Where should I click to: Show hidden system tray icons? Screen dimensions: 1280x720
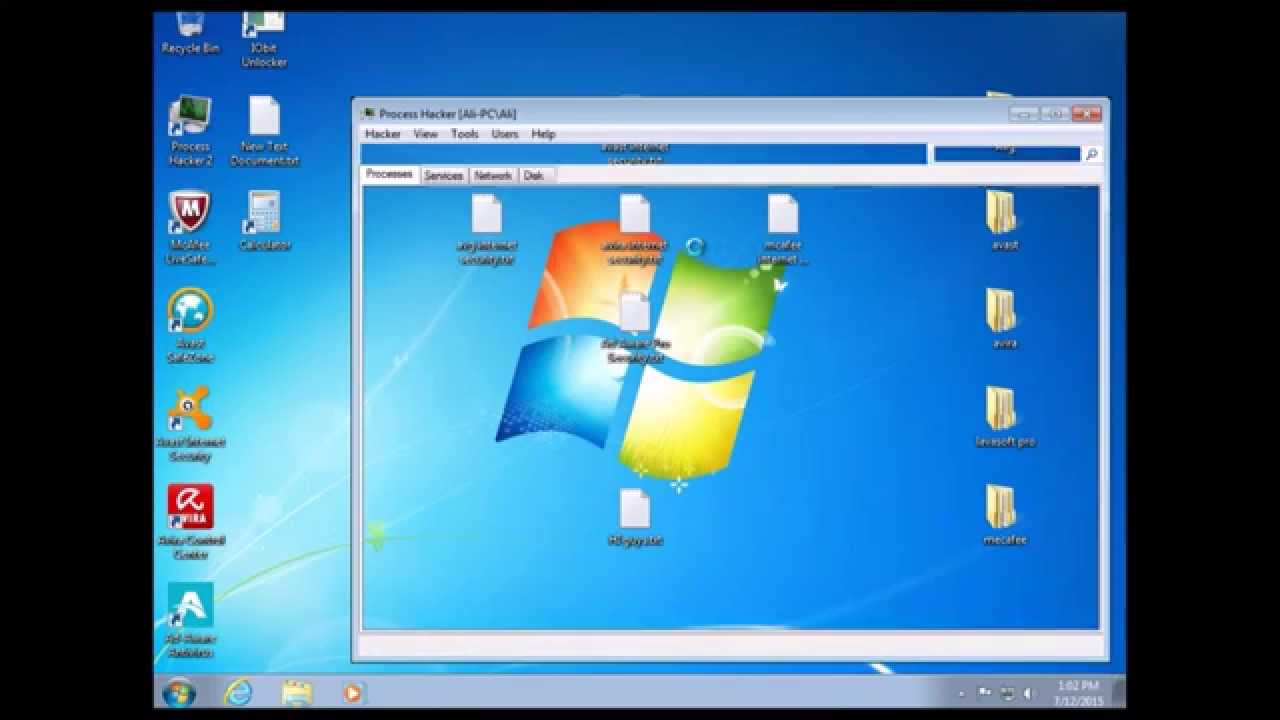coord(961,693)
